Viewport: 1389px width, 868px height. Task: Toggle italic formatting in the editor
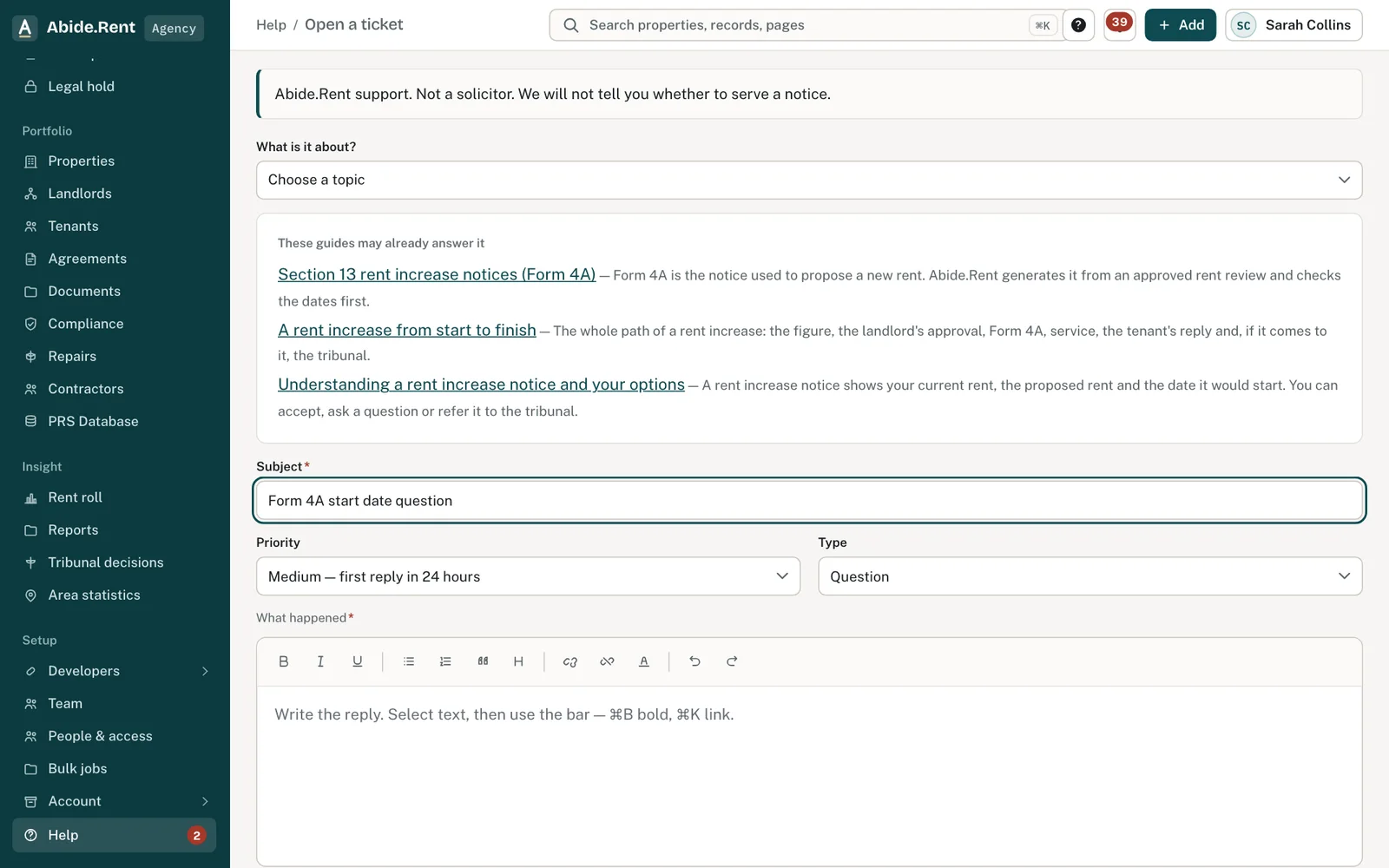point(320,661)
